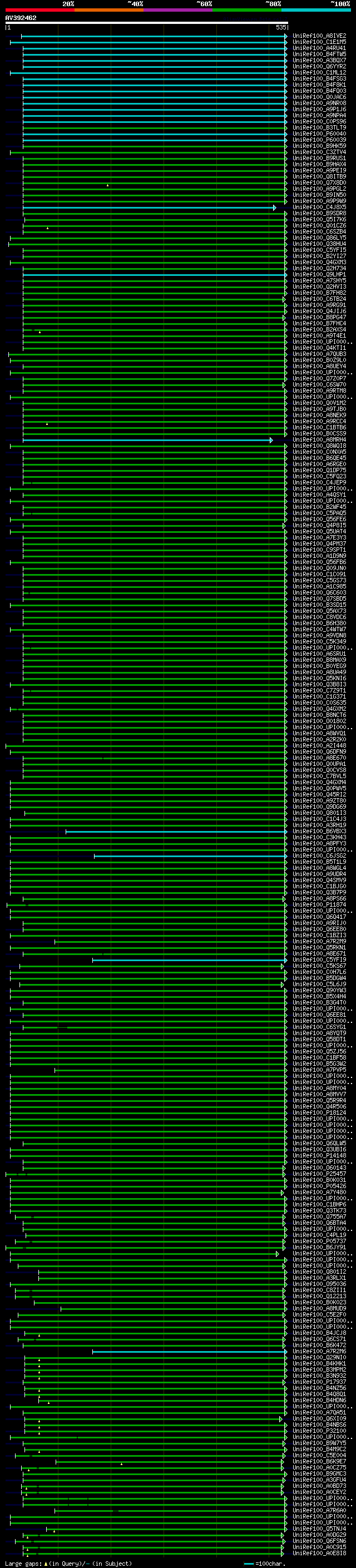Click the UniRef100_C5YFI9 label
The image size is (356, 1568).
tap(319, 960)
